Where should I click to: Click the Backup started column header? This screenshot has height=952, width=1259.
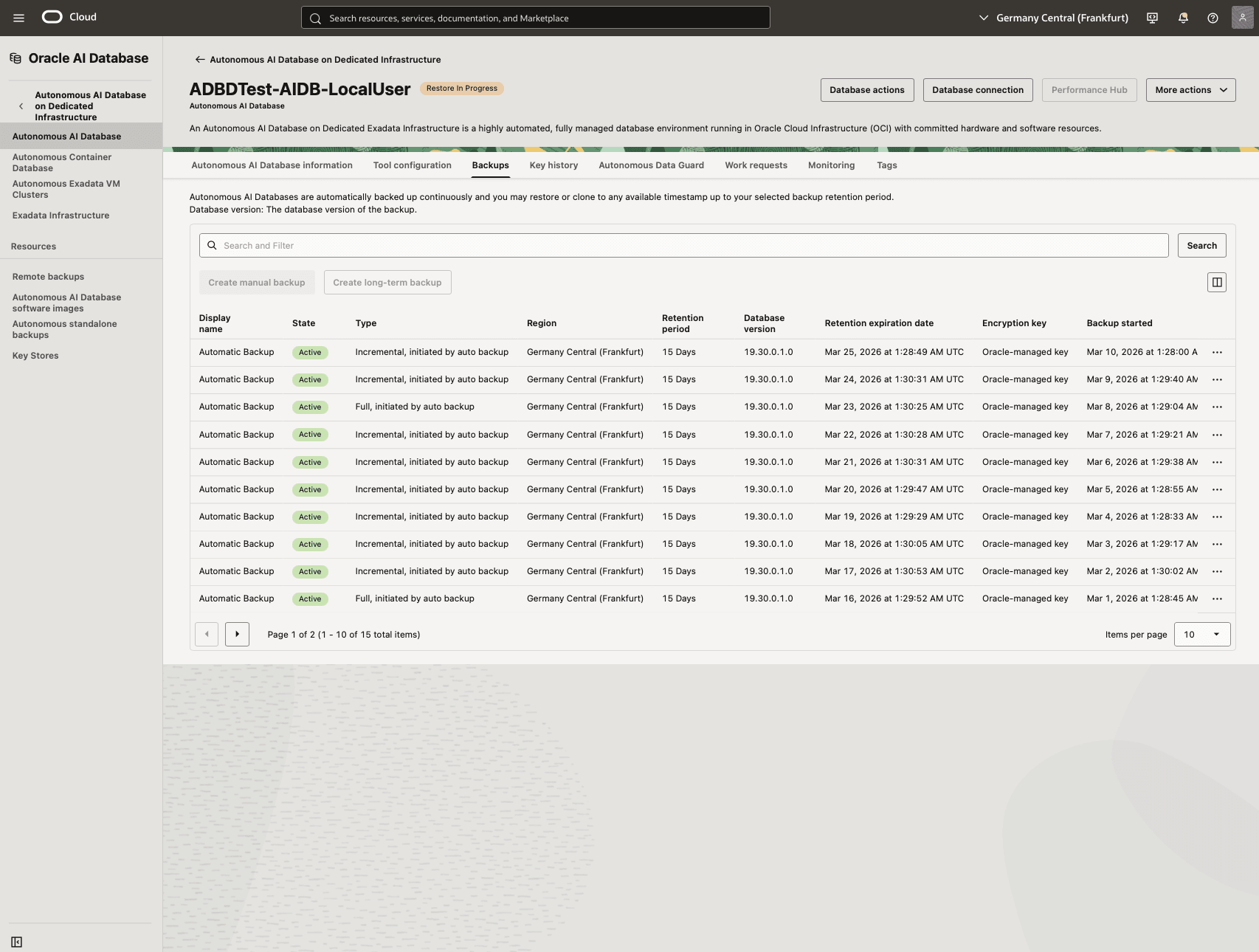tap(1119, 323)
